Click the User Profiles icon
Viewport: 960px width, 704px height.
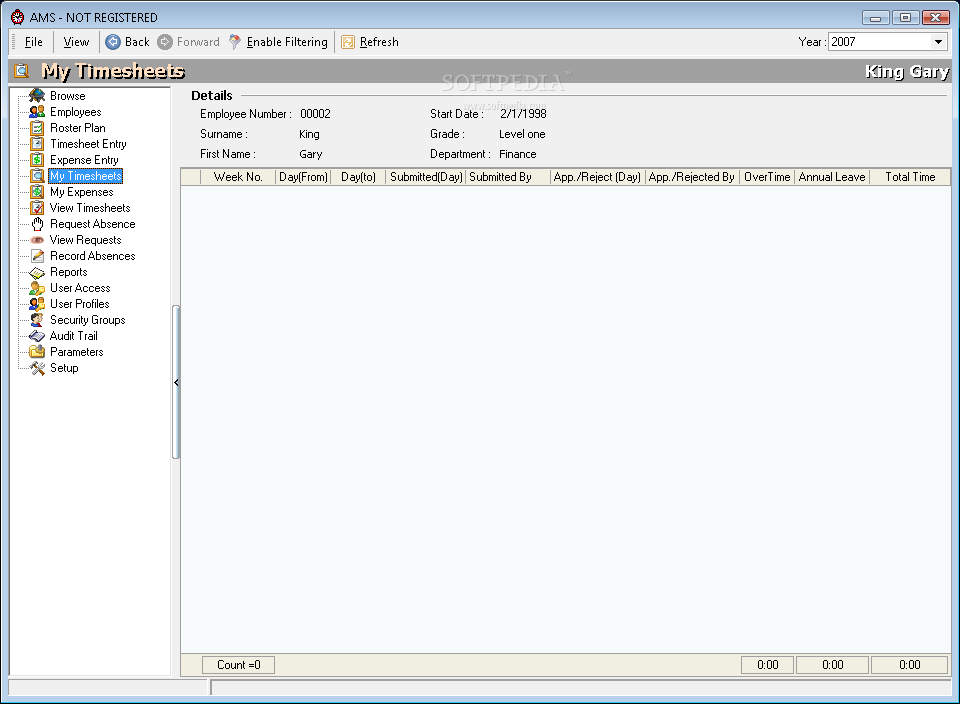(37, 304)
